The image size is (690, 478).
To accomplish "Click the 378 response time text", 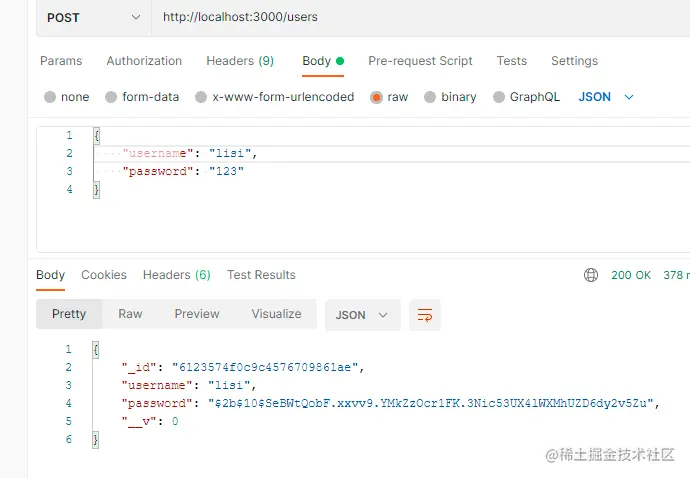I will click(676, 275).
